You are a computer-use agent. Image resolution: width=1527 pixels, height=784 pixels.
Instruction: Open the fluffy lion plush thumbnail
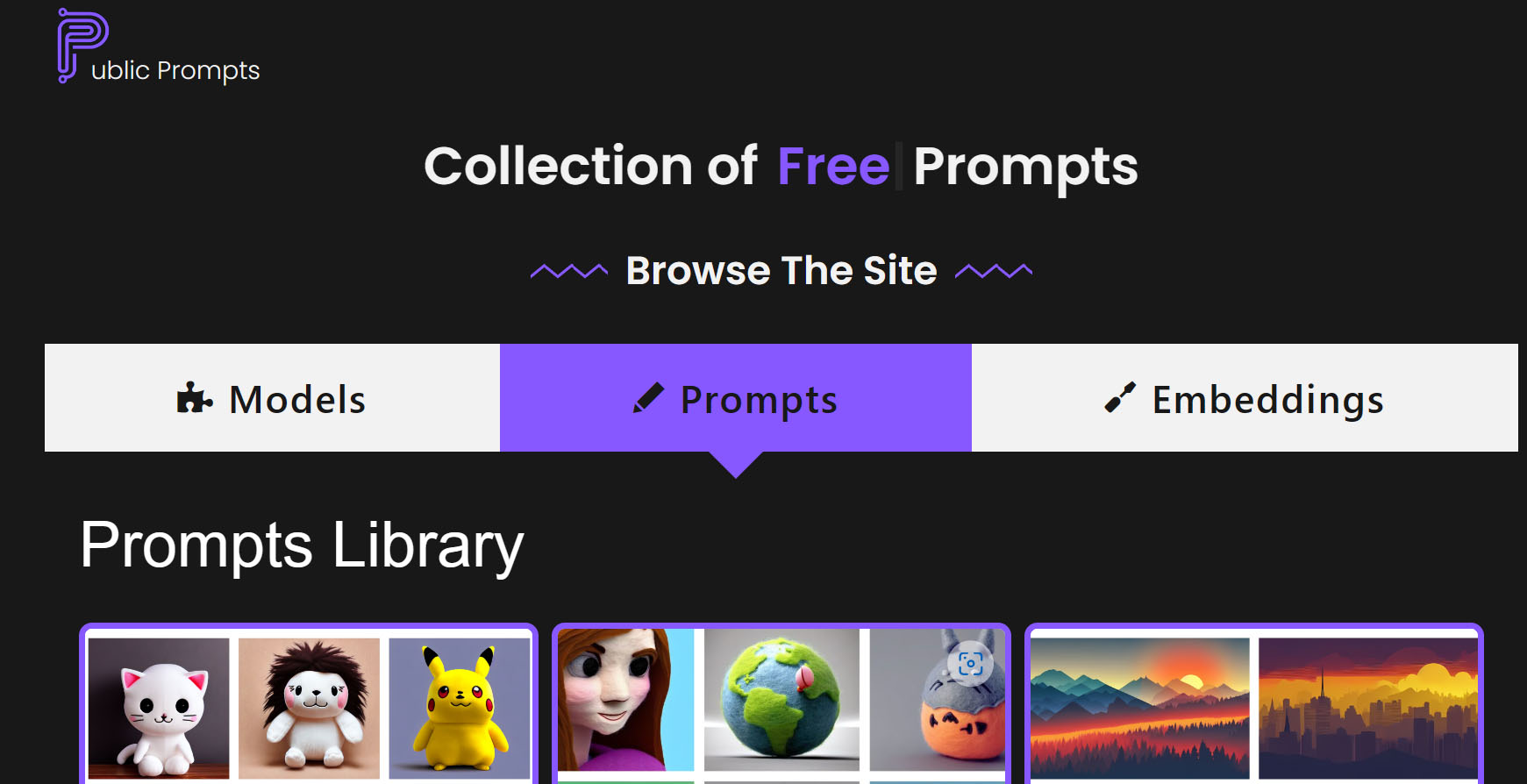point(309,708)
